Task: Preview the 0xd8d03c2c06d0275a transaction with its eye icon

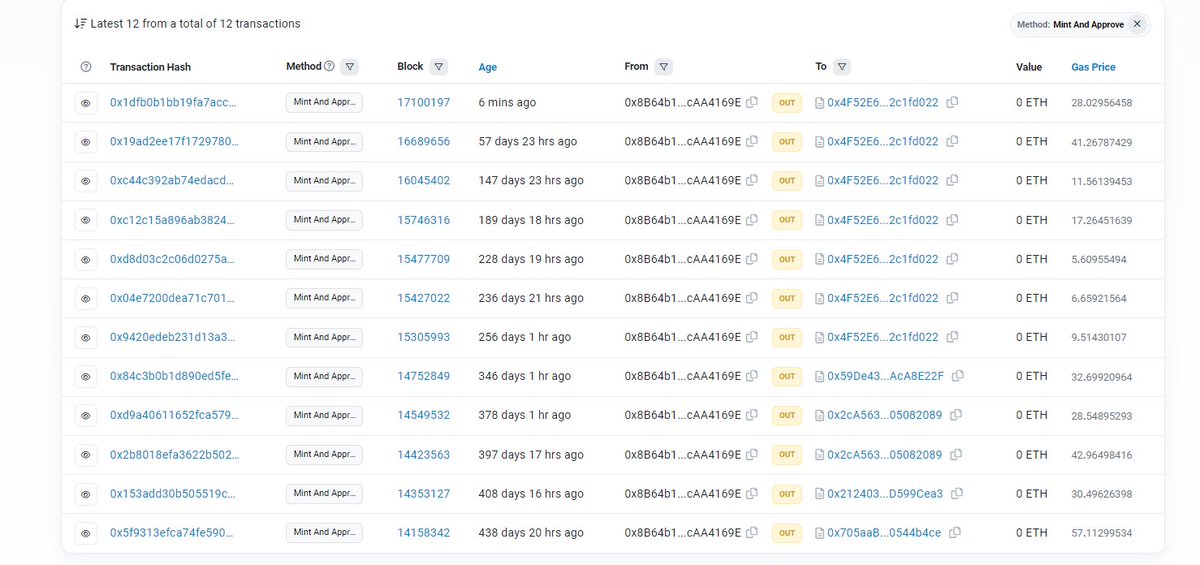Action: (x=86, y=259)
